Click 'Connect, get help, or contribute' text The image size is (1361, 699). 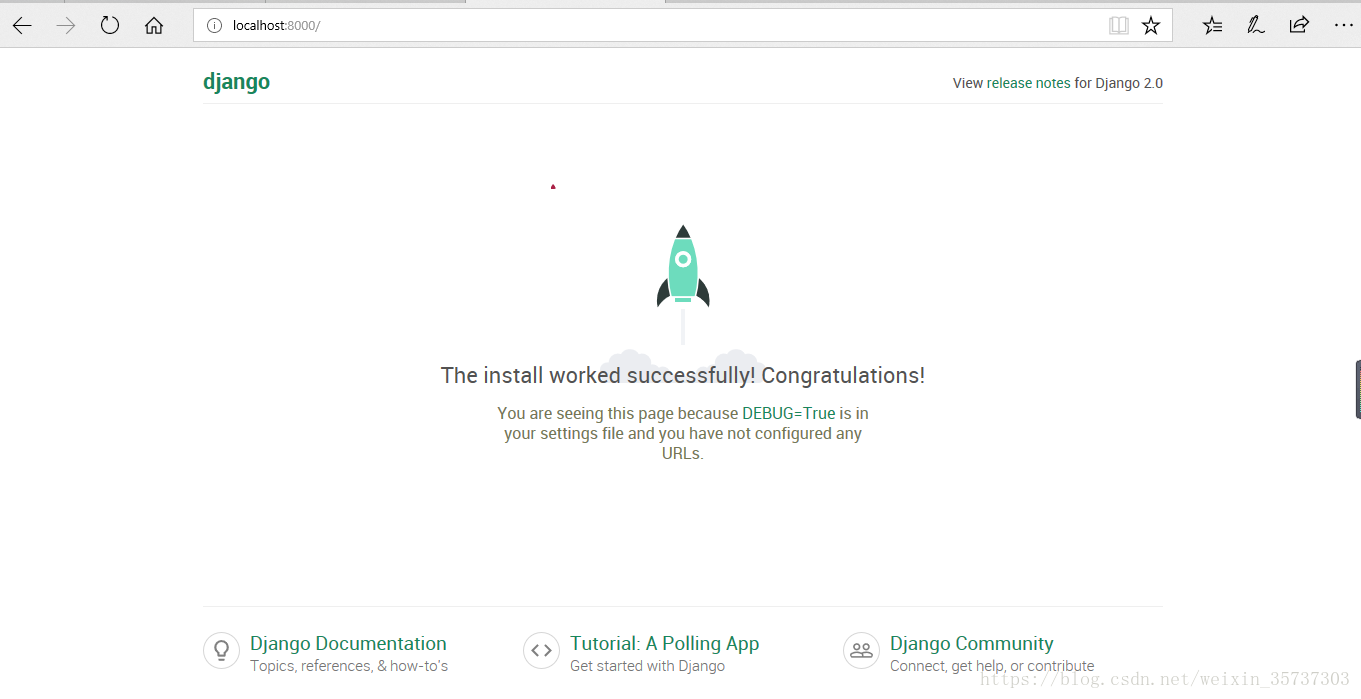coord(992,666)
